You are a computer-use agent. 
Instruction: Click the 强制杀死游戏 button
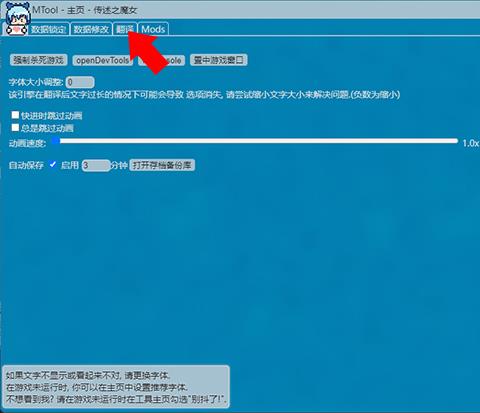[39, 60]
